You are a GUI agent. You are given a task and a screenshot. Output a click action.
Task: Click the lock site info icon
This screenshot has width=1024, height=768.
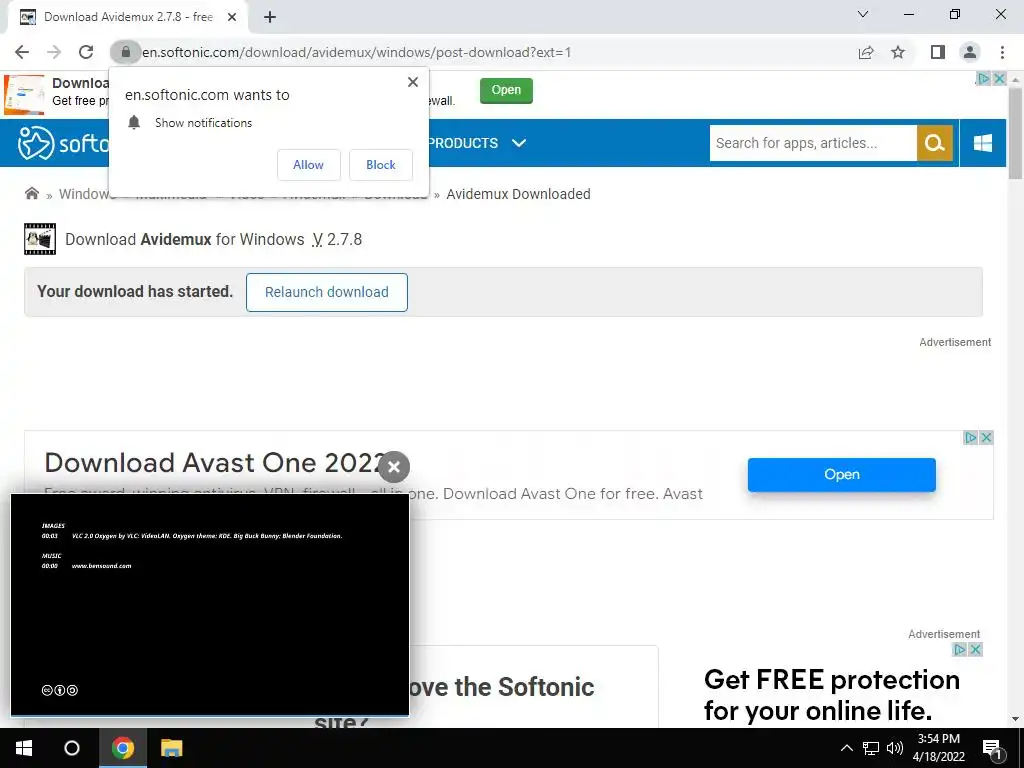125,52
